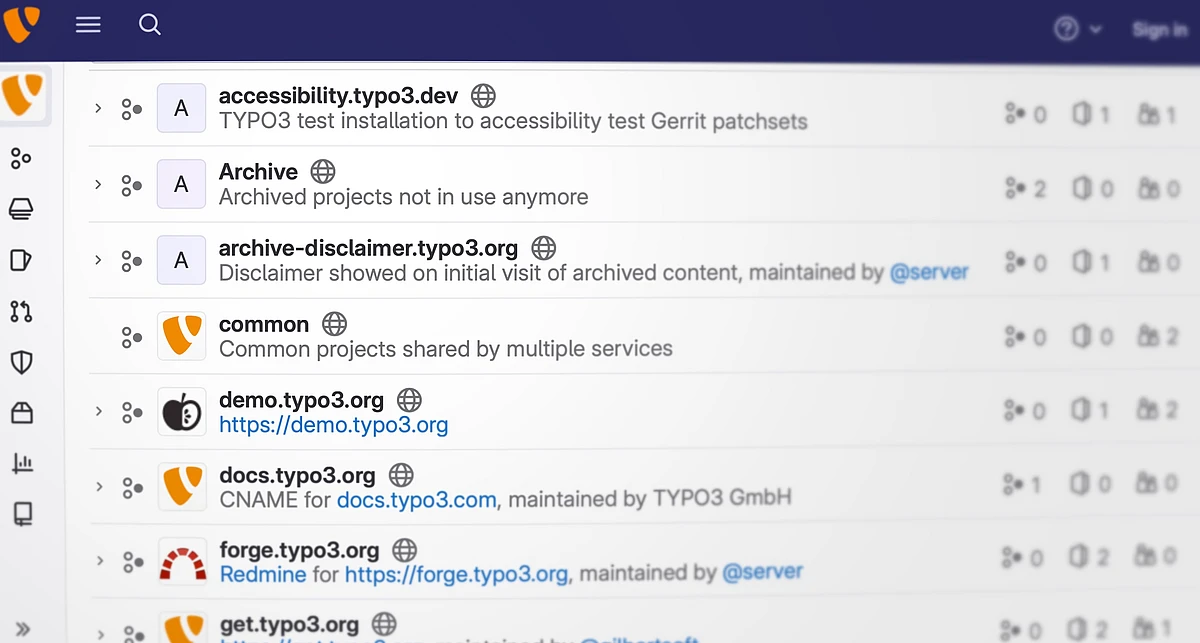
Task: Open the merge requests sidebar icon
Action: (21, 311)
